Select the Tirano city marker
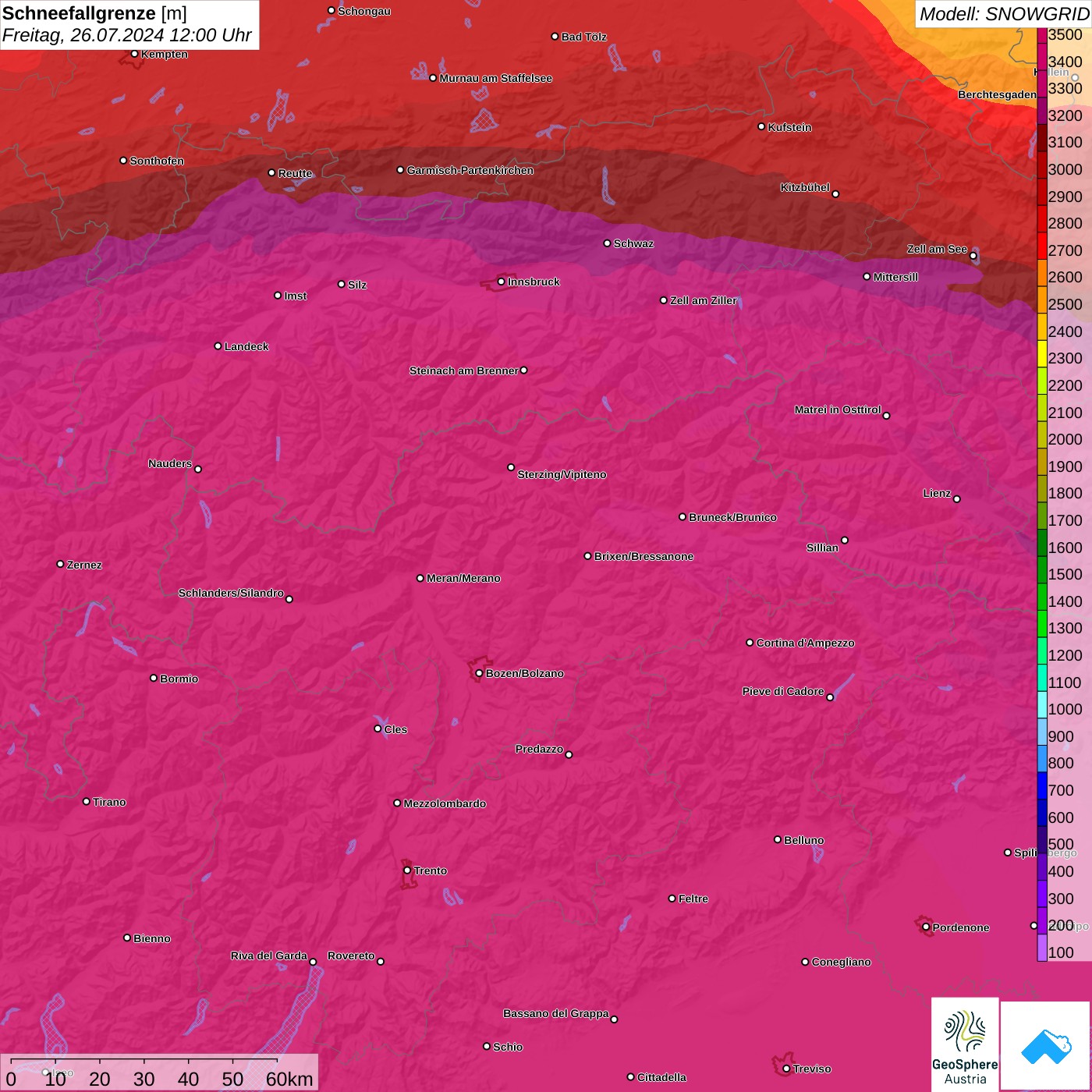This screenshot has width=1092, height=1092. (x=87, y=801)
